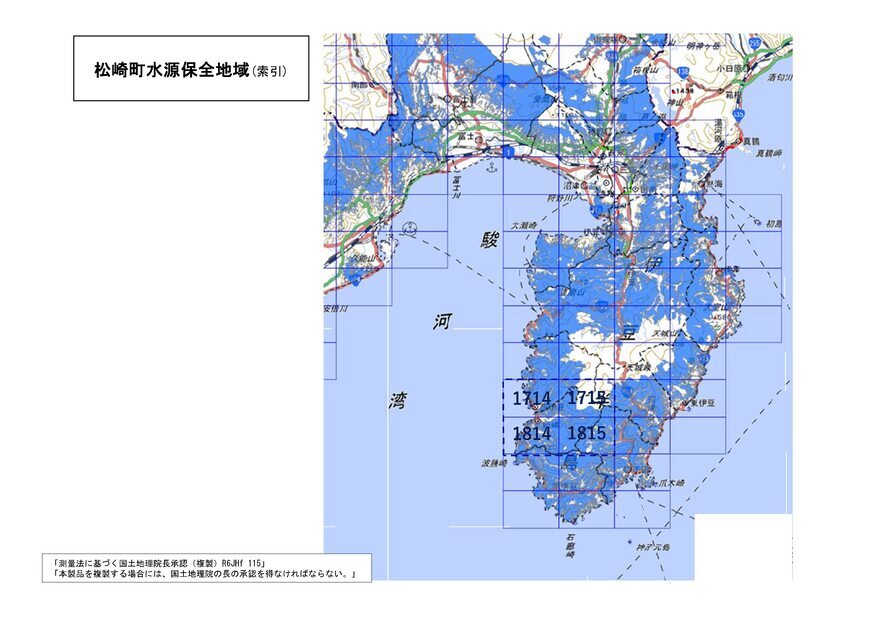Select the 天城山 mountain label
This screenshot has width=877, height=620.
coord(664,333)
